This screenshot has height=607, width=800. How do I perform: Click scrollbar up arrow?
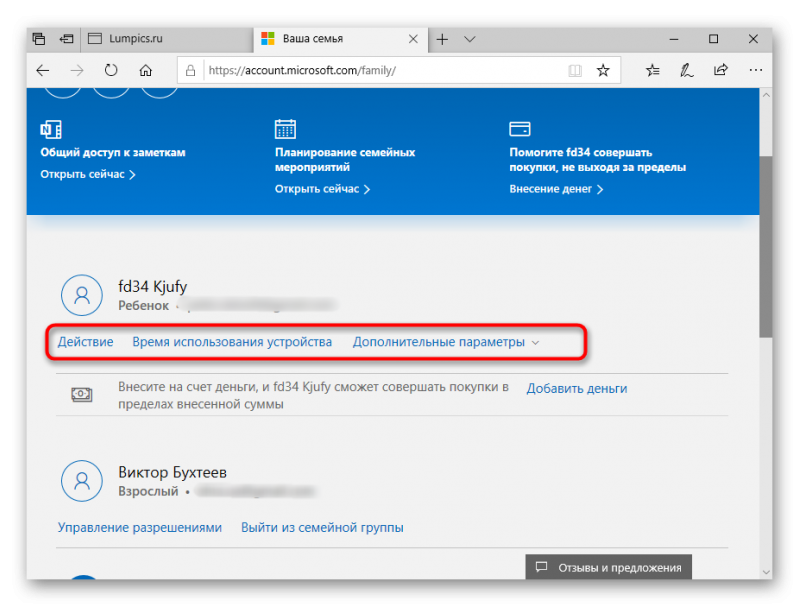point(765,95)
